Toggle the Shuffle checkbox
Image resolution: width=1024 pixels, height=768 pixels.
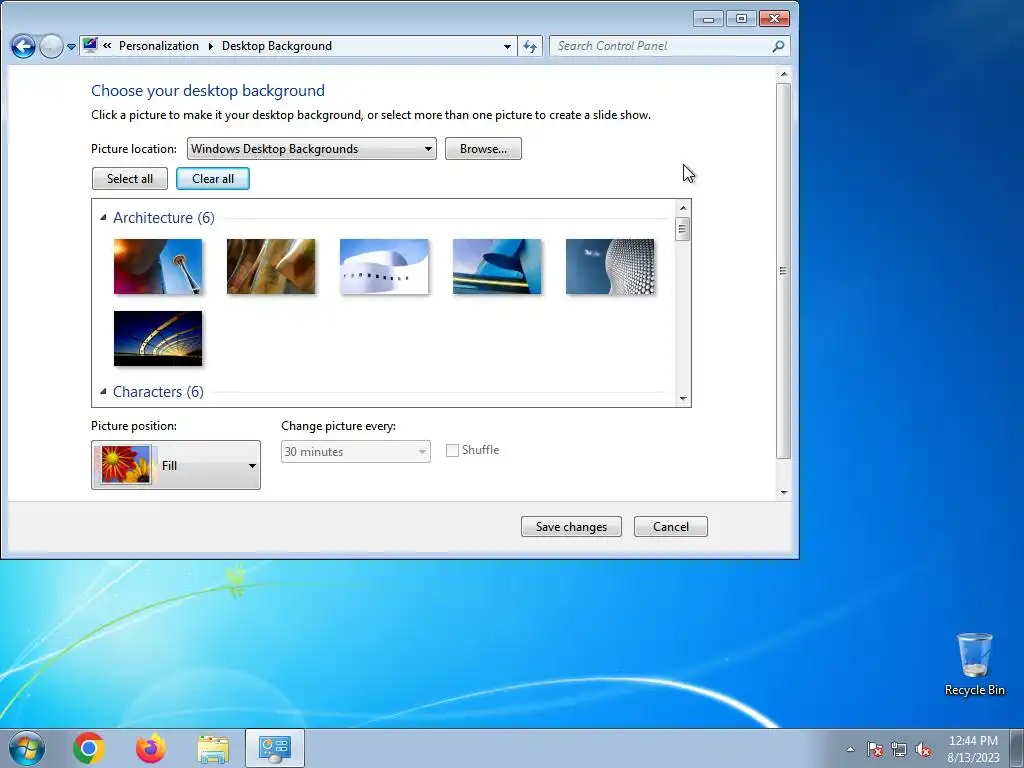click(x=452, y=451)
